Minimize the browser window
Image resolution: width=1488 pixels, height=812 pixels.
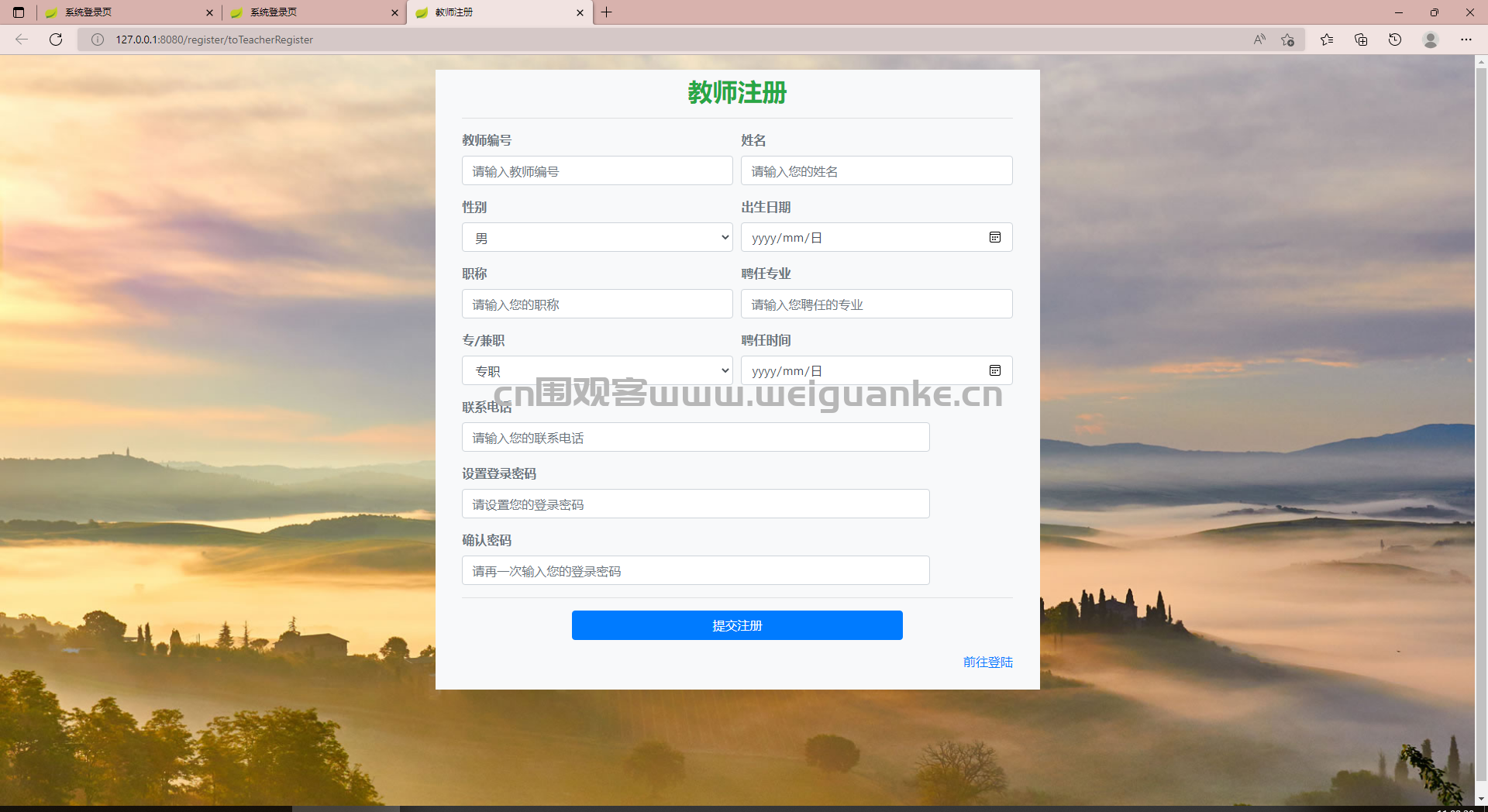(1399, 12)
